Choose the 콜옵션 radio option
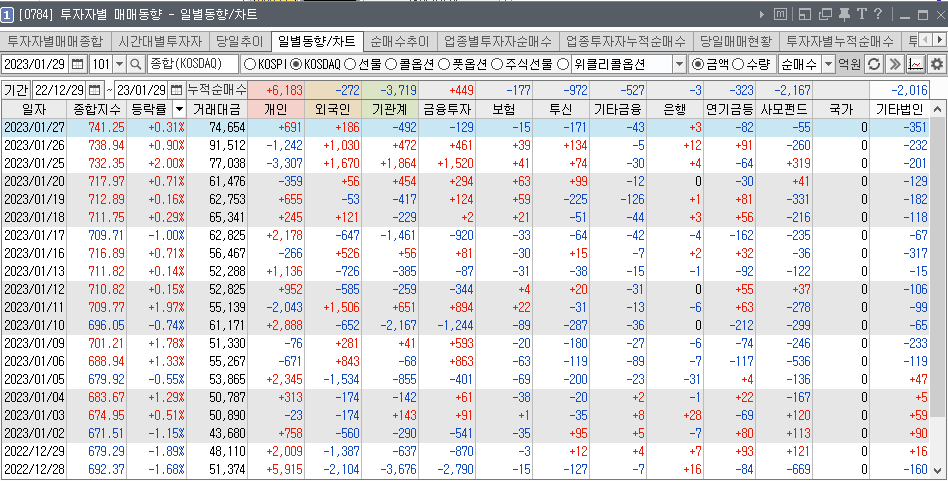 point(391,64)
